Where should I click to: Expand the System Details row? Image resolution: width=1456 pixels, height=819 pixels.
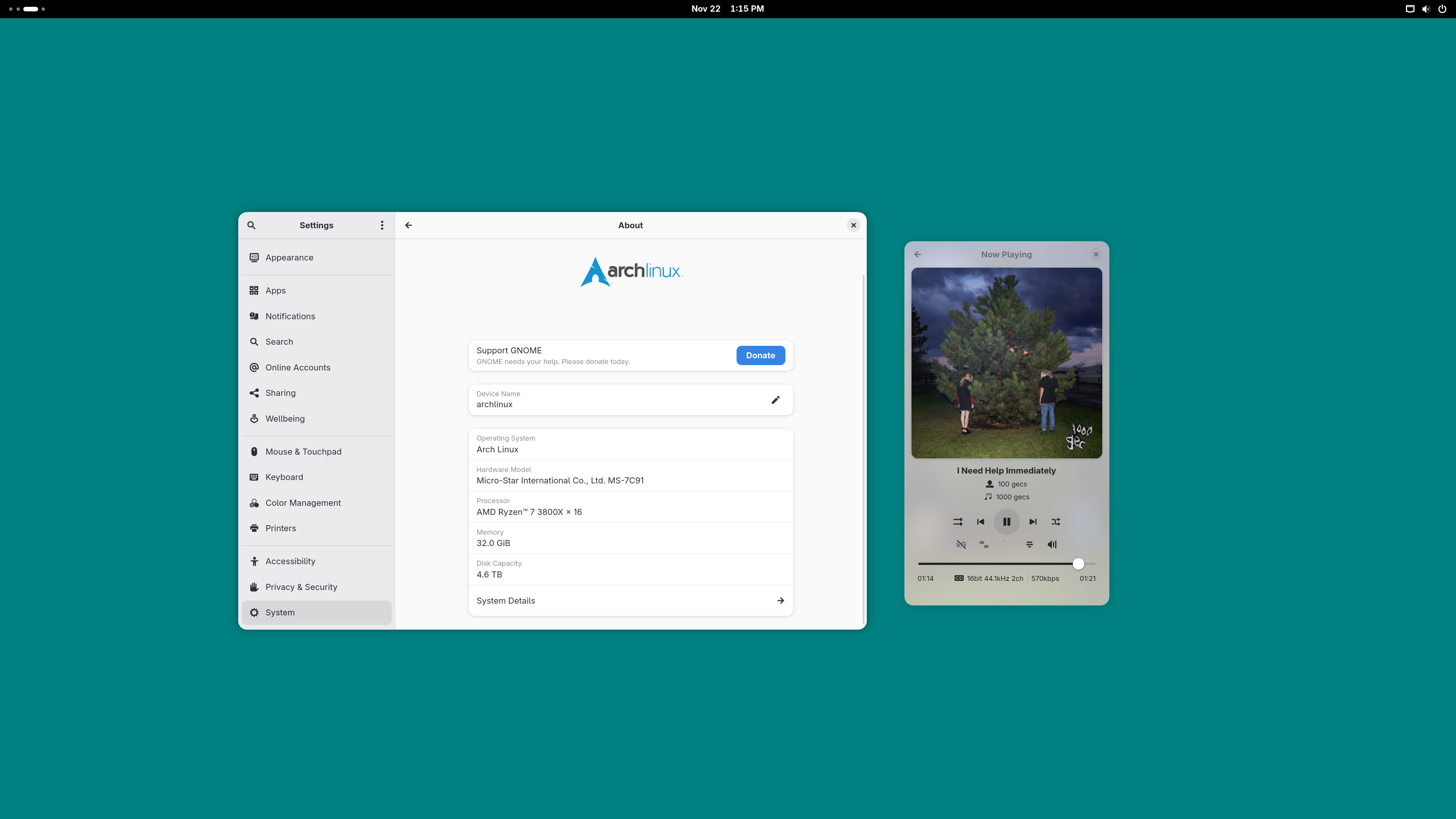(630, 600)
